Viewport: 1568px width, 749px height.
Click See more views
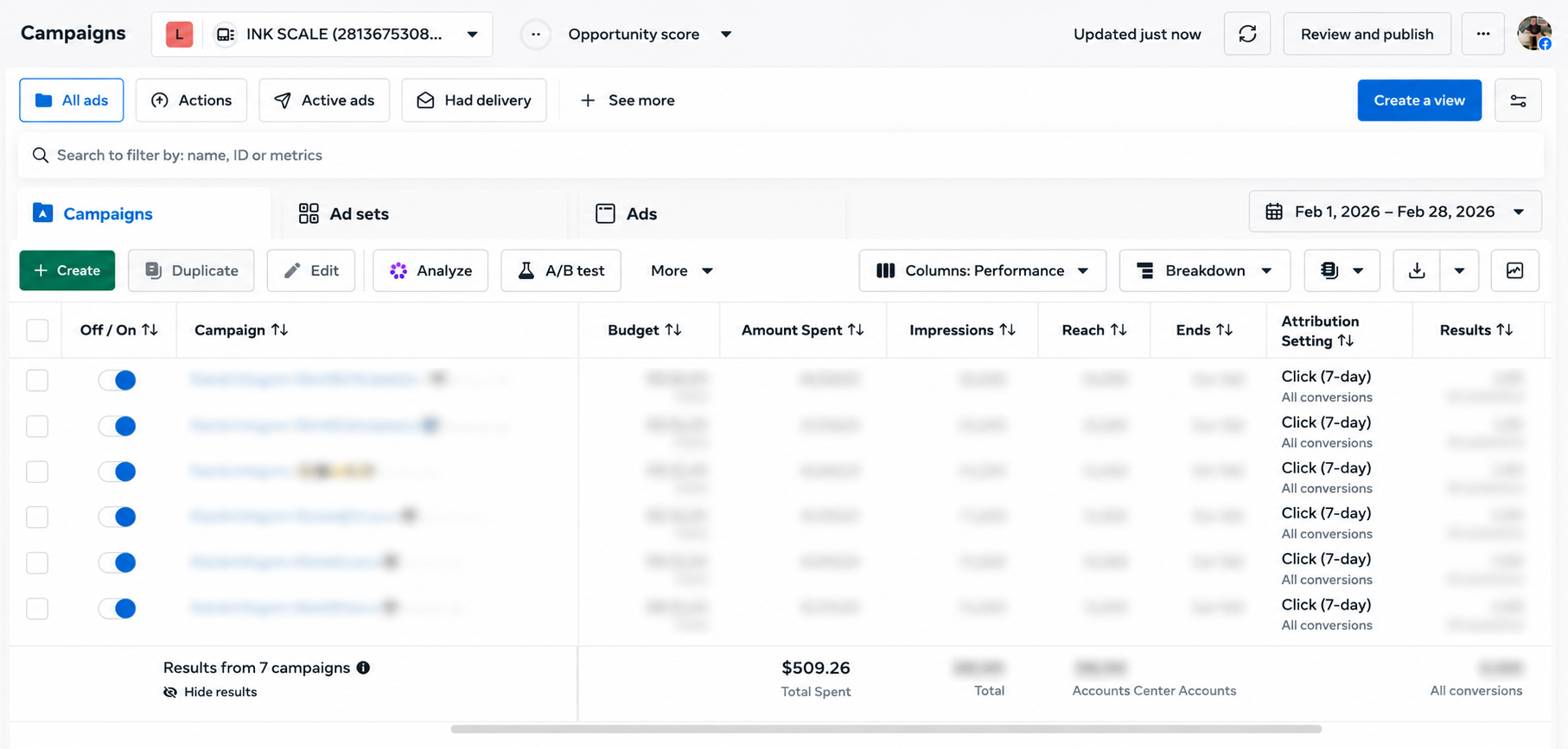(x=627, y=100)
